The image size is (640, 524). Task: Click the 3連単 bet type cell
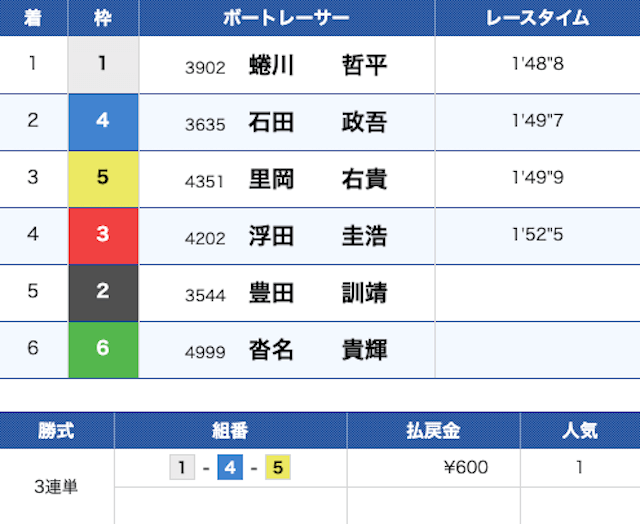[x=56, y=486]
